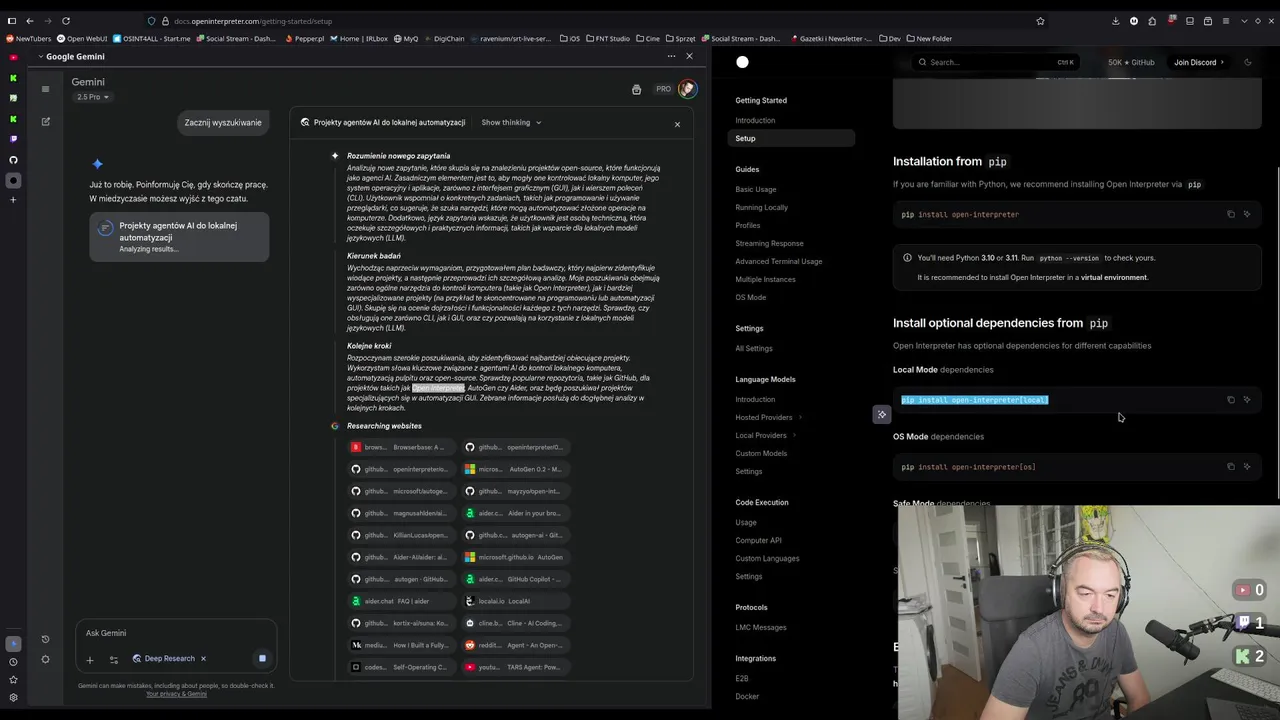The width and height of the screenshot is (1280, 720).
Task: Focus the docs Search field
Action: tap(995, 62)
